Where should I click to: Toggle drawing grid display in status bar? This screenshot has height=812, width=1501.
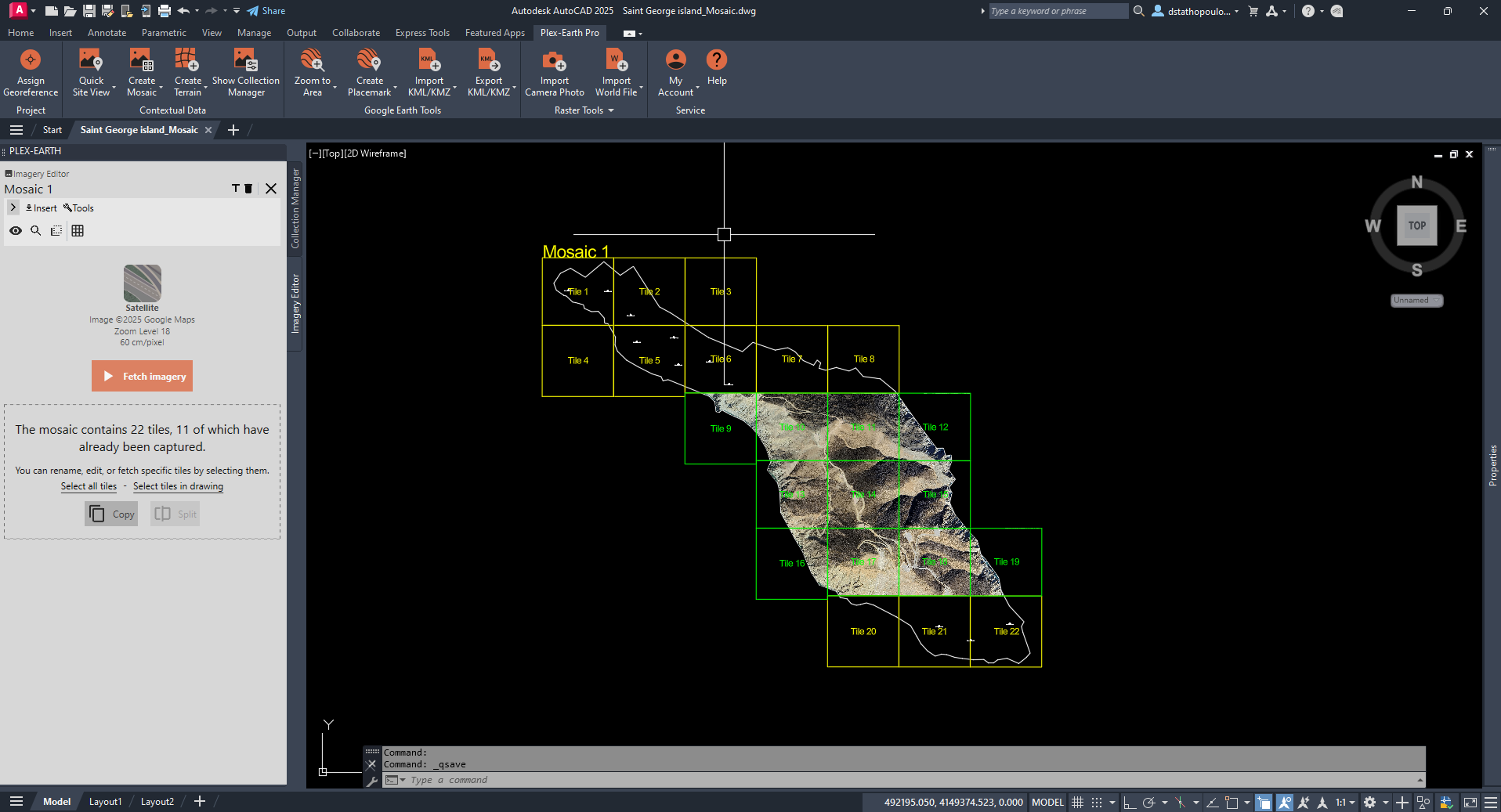point(1077,802)
